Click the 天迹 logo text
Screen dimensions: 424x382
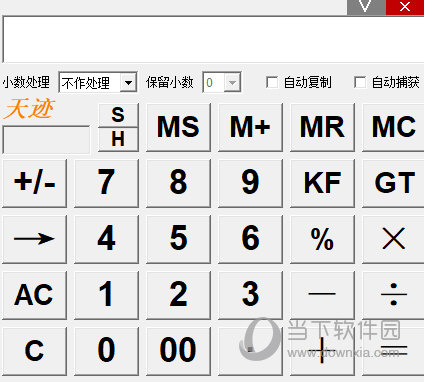click(x=29, y=109)
